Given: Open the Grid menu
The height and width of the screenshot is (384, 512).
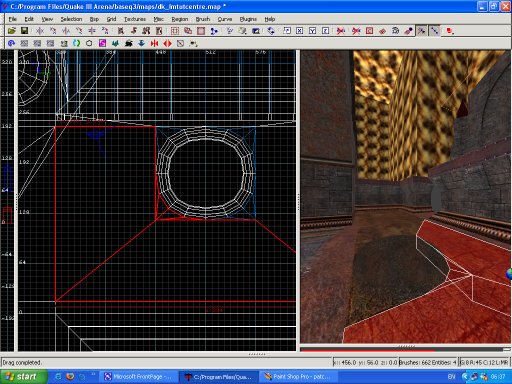Looking at the screenshot, I should click(x=111, y=19).
